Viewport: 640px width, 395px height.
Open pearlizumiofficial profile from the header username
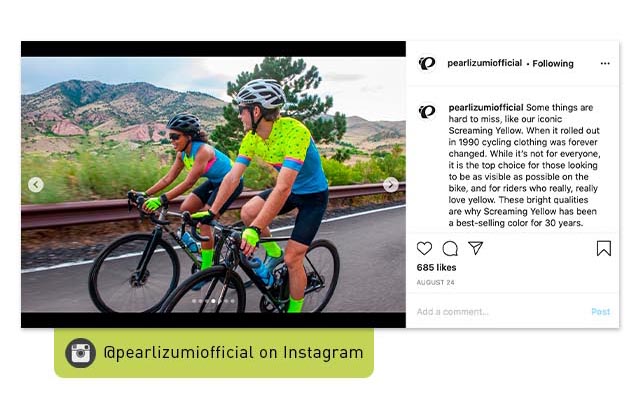(x=484, y=63)
